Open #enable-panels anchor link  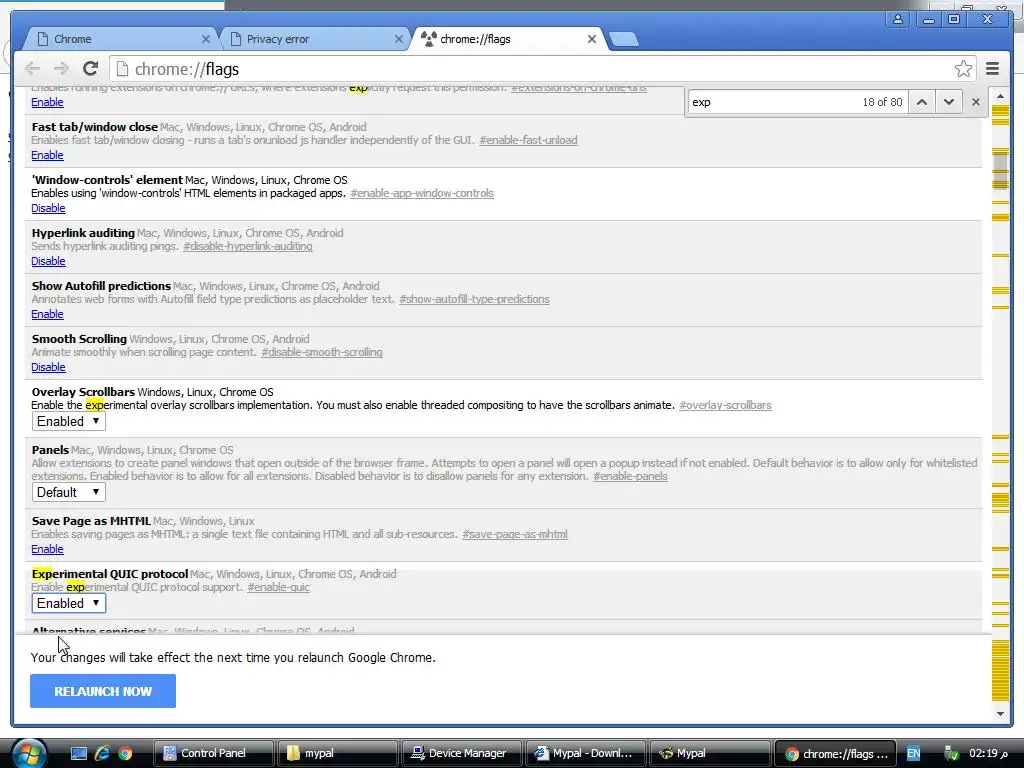point(630,476)
